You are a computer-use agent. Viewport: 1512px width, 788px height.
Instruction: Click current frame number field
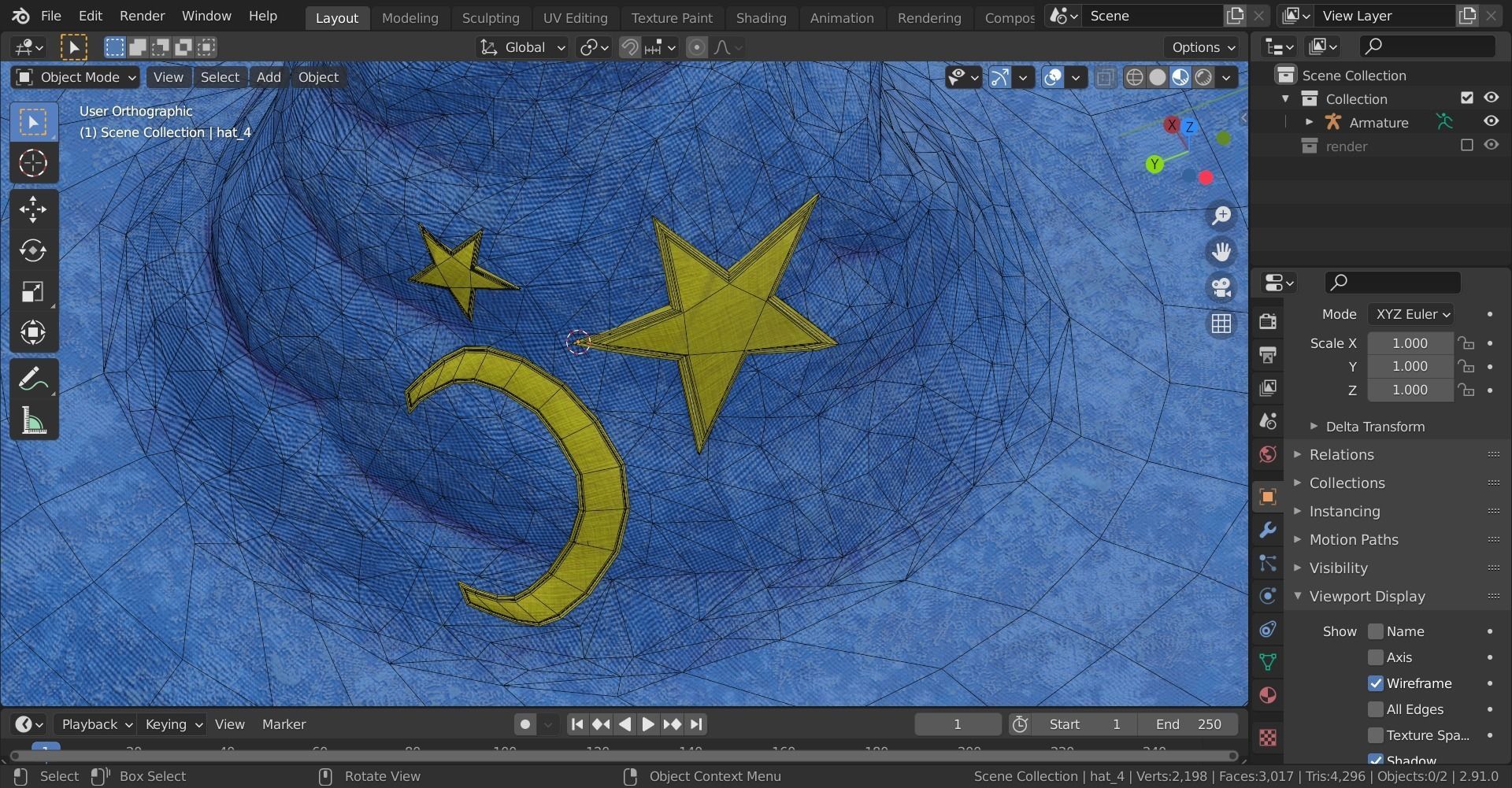tap(958, 724)
